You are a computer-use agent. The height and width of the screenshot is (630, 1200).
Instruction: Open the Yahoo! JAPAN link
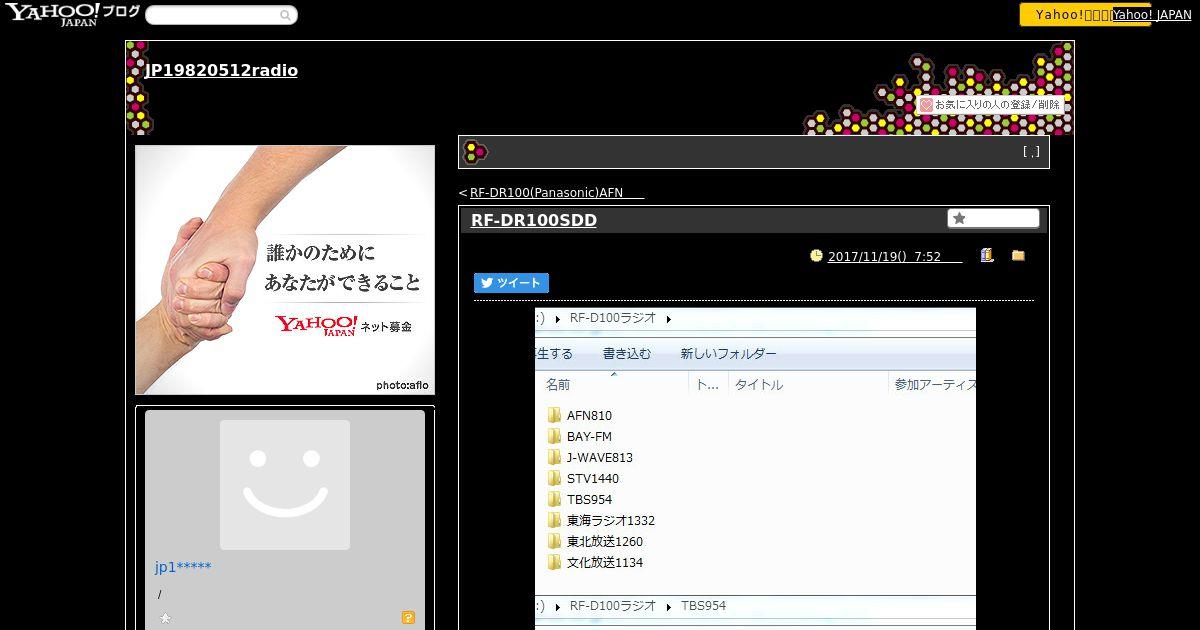point(1151,15)
